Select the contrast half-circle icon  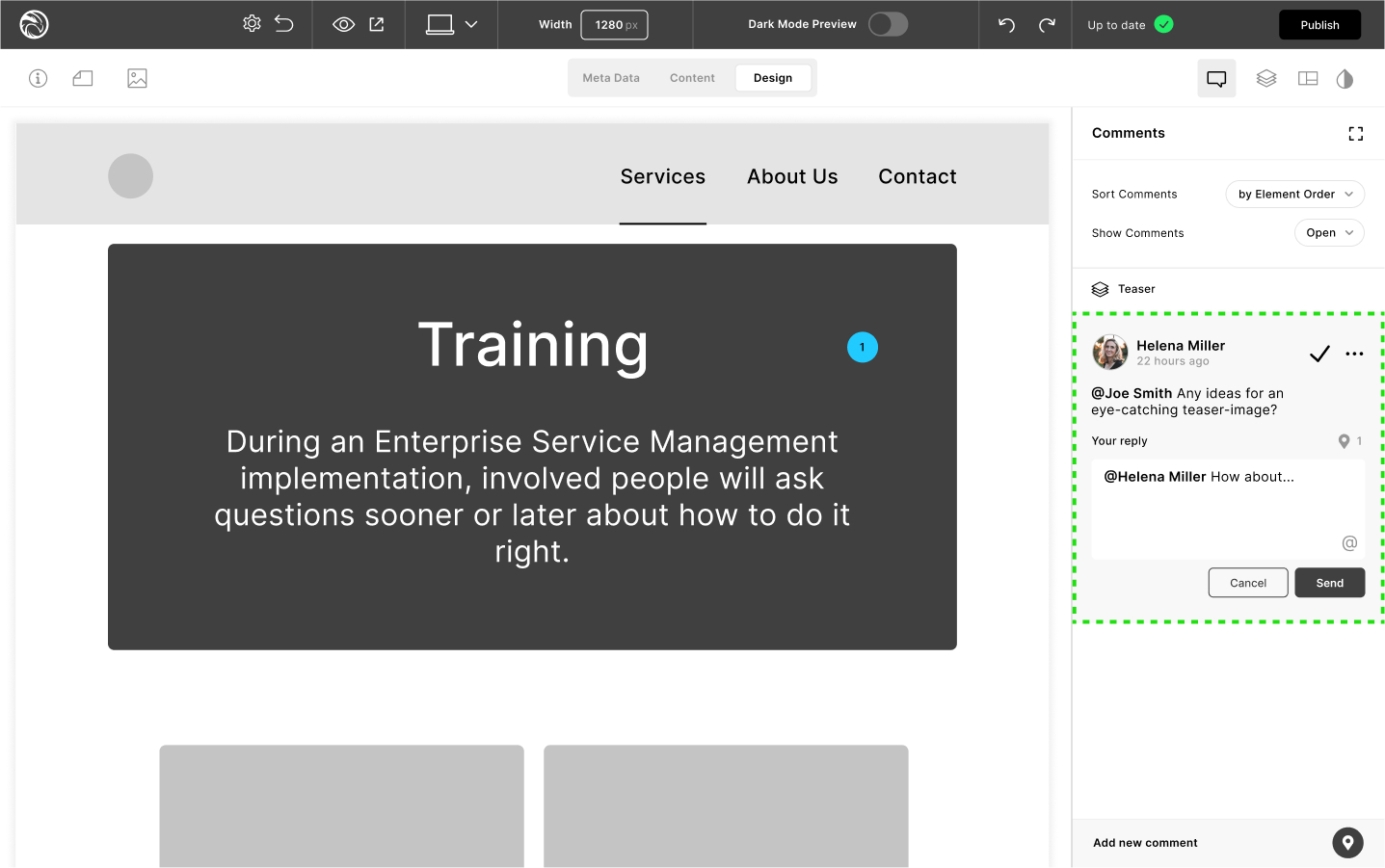pyautogui.click(x=1345, y=79)
